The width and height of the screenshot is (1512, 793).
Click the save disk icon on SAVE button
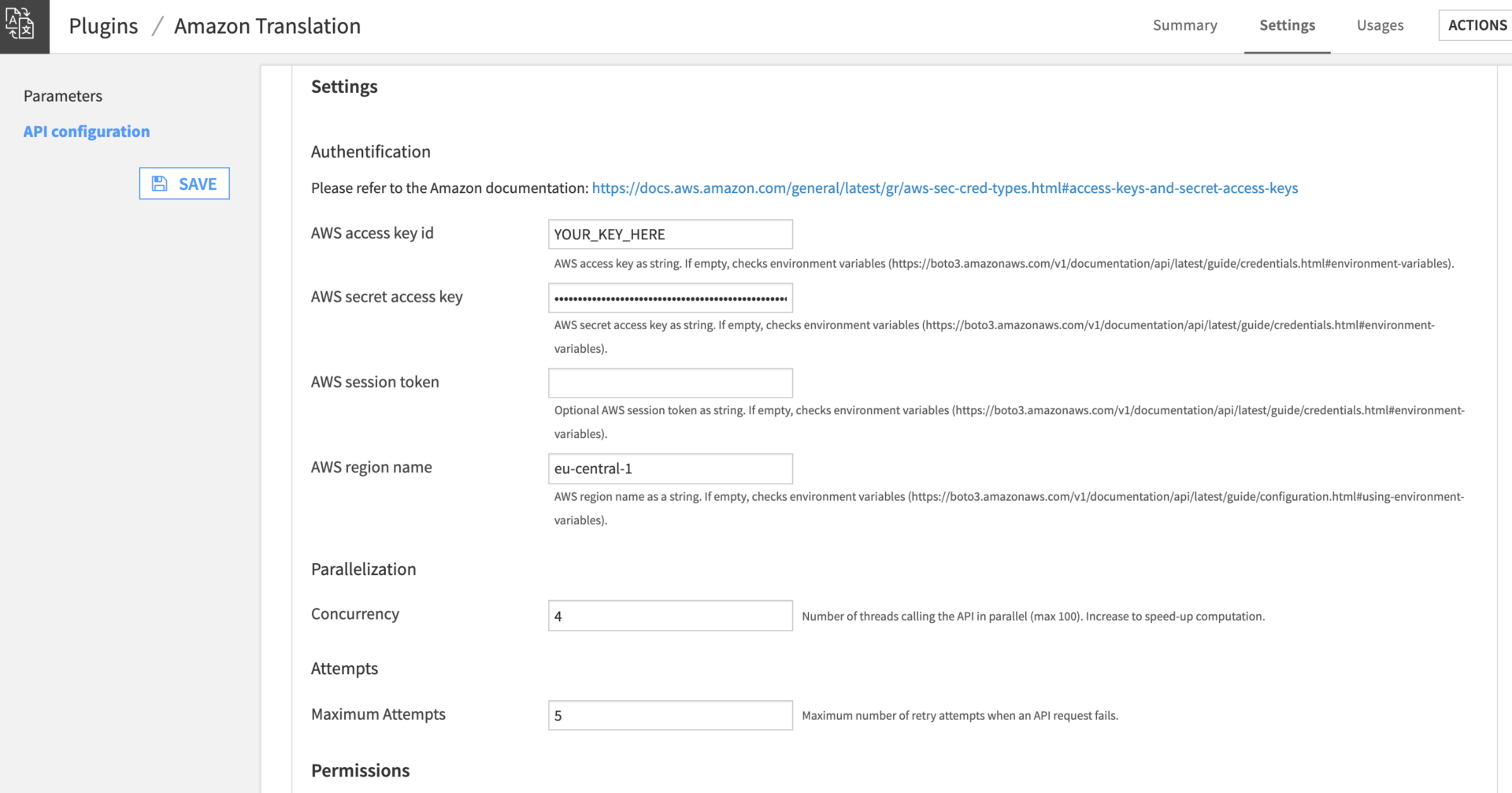[160, 183]
